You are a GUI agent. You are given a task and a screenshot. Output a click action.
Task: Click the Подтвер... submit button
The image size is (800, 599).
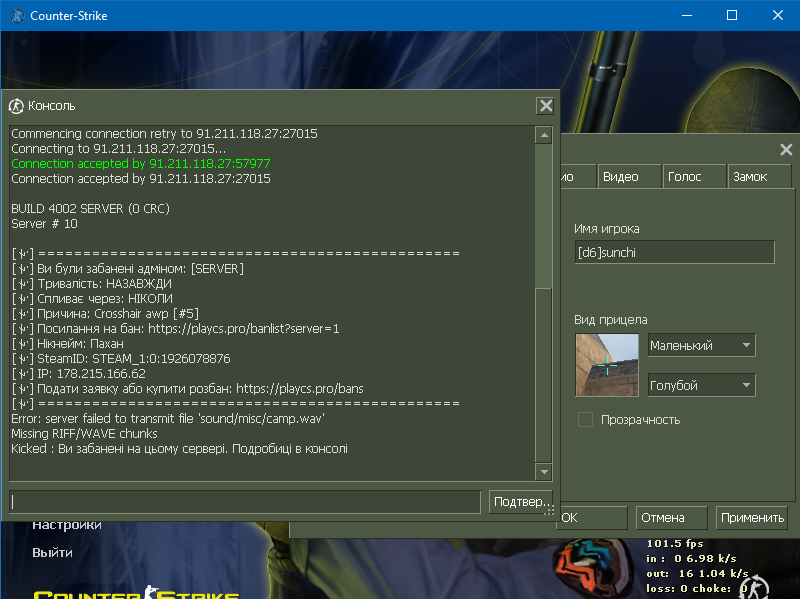521,502
